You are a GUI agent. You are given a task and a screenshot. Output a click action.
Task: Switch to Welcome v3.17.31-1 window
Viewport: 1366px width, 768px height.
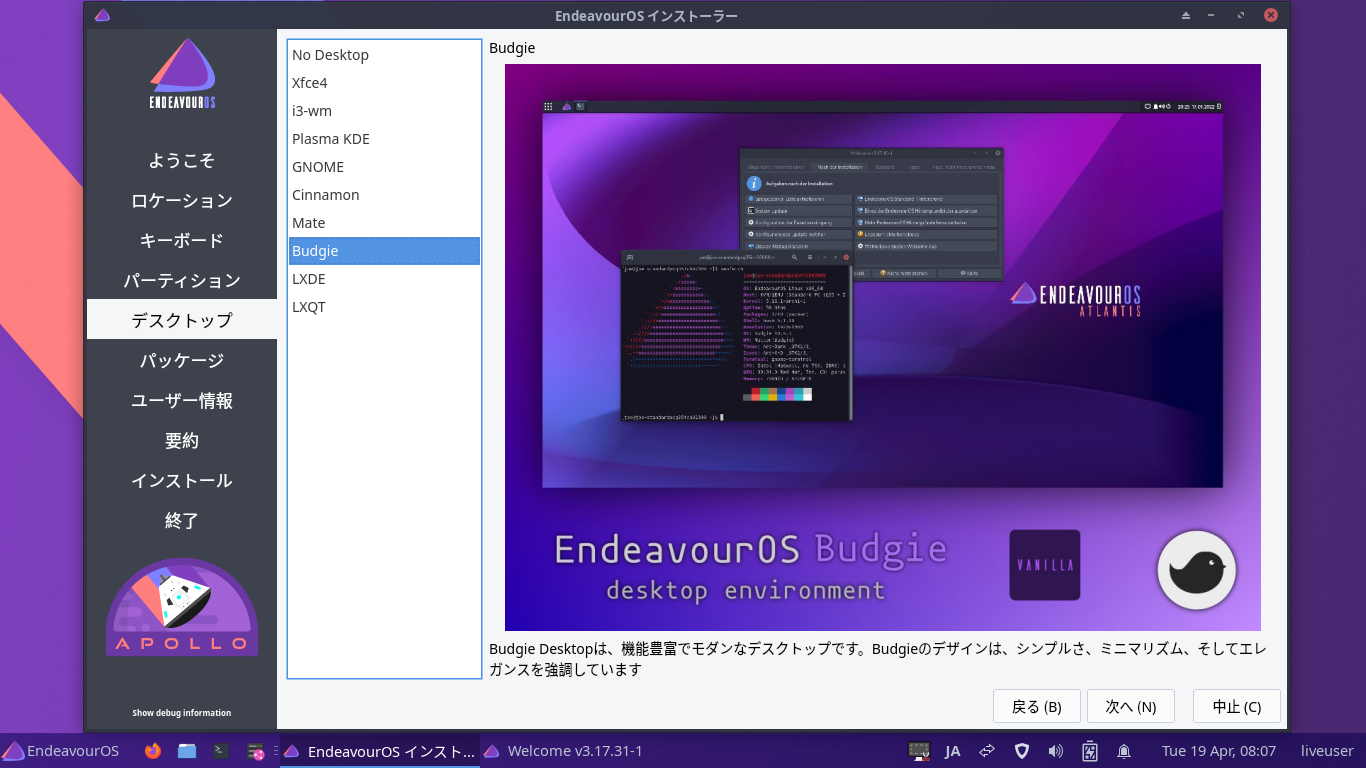pos(563,751)
